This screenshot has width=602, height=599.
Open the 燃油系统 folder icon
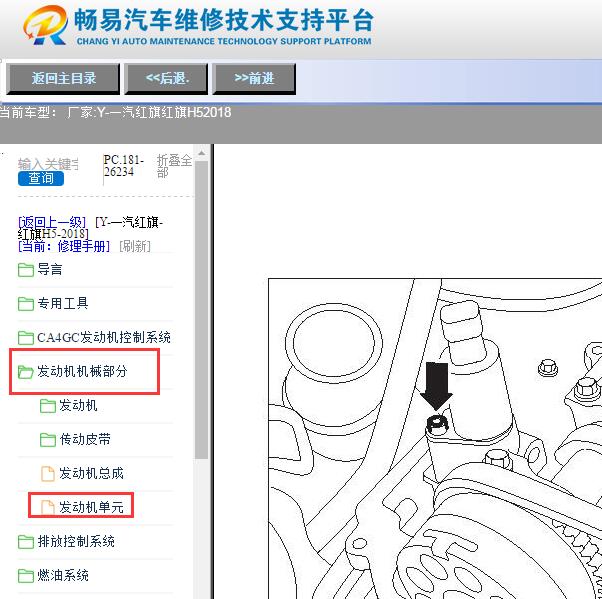pos(26,575)
